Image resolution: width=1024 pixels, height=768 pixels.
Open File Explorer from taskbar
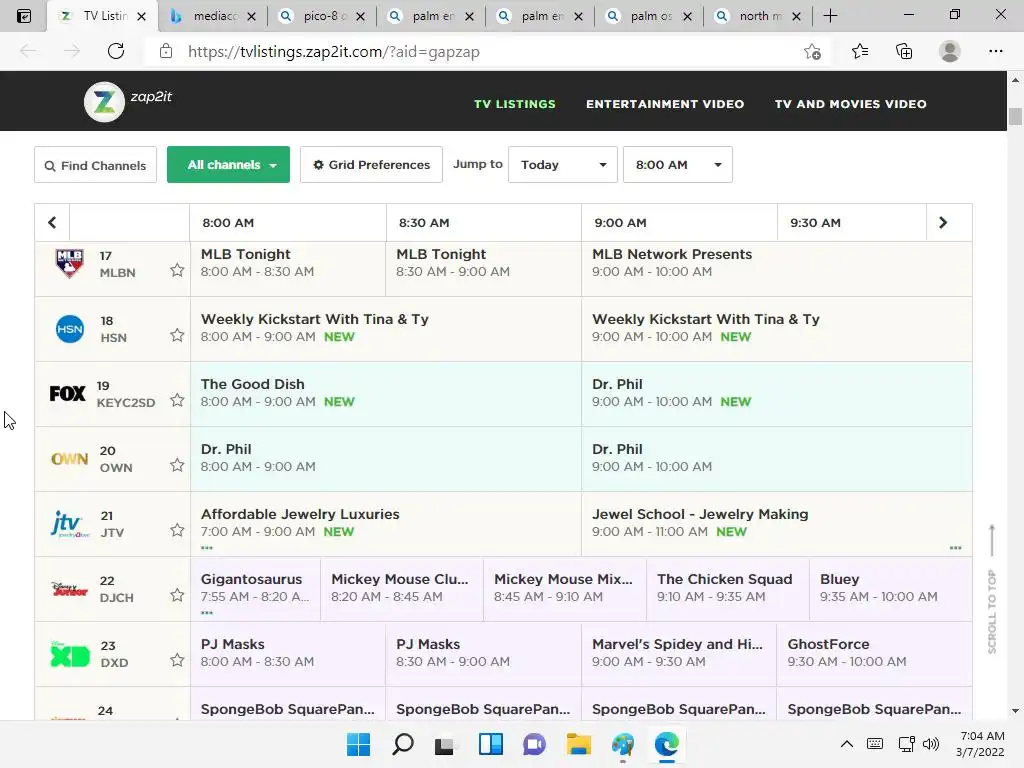pyautogui.click(x=579, y=744)
